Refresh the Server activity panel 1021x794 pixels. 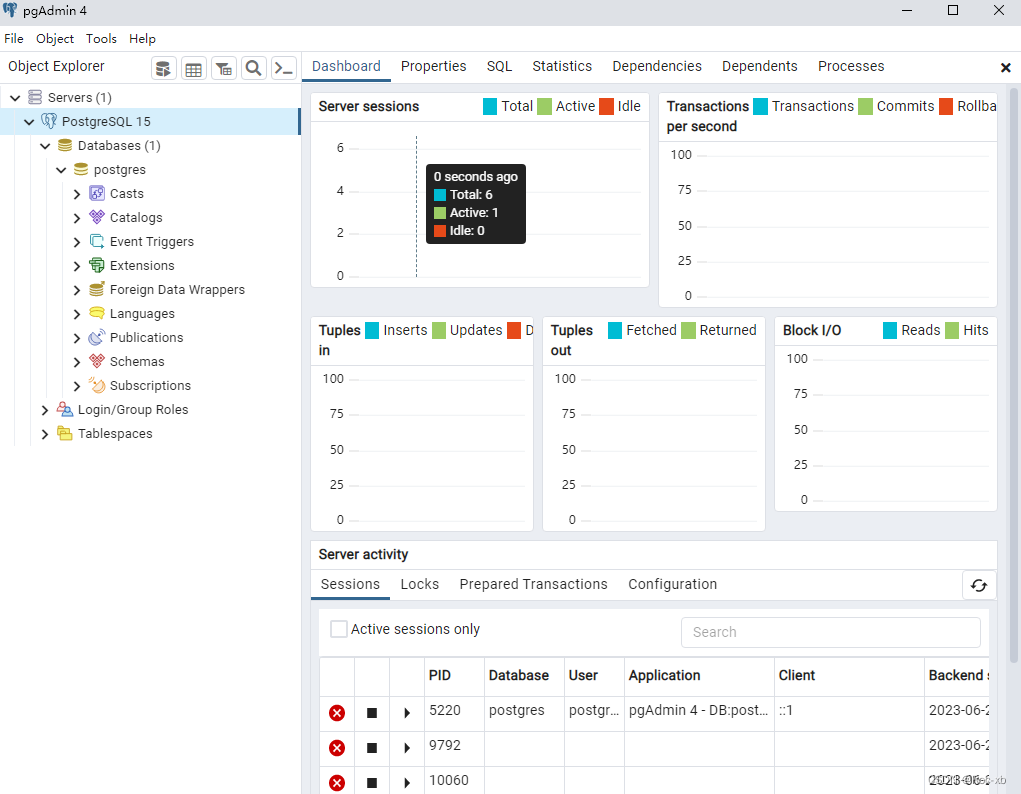click(979, 586)
